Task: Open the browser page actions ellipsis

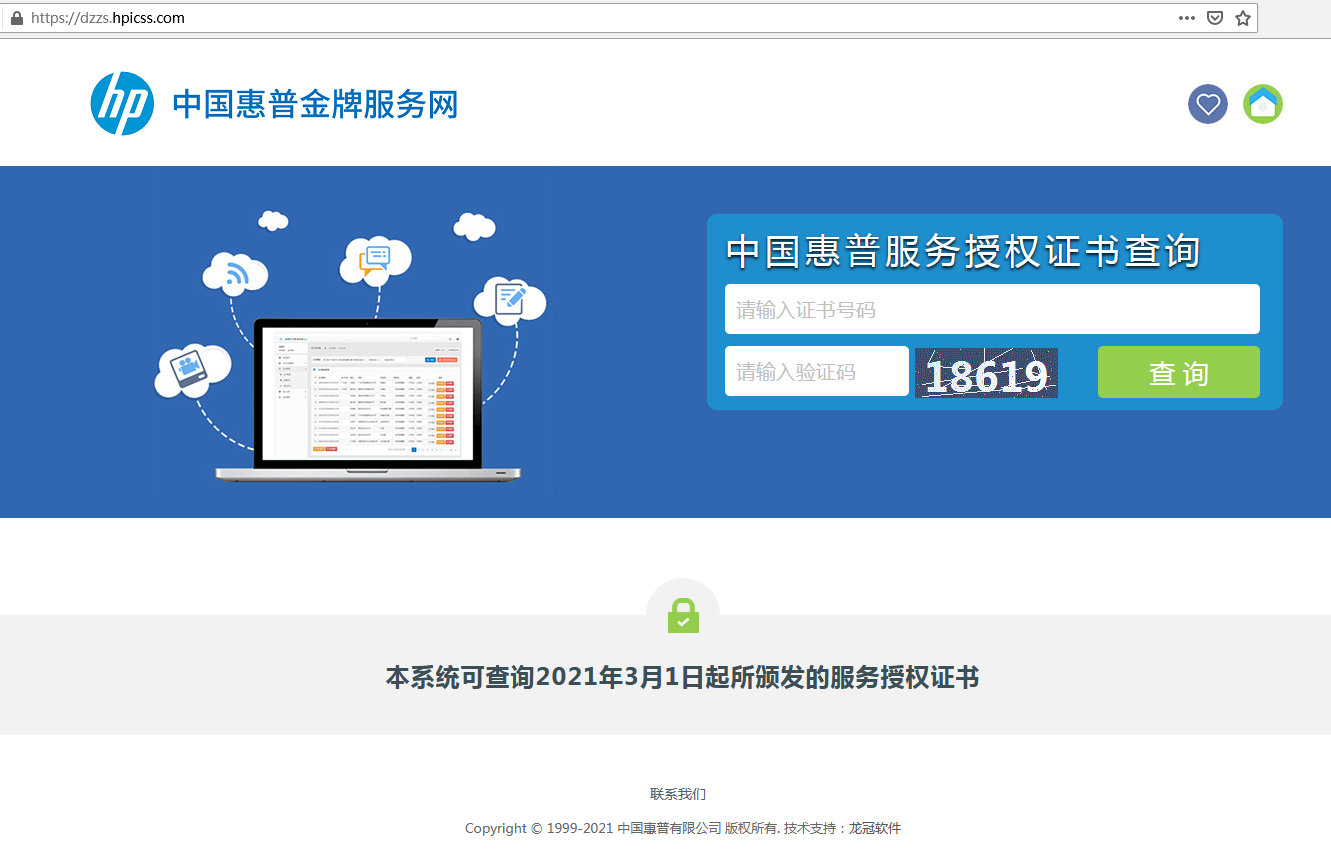Action: pyautogui.click(x=1187, y=18)
